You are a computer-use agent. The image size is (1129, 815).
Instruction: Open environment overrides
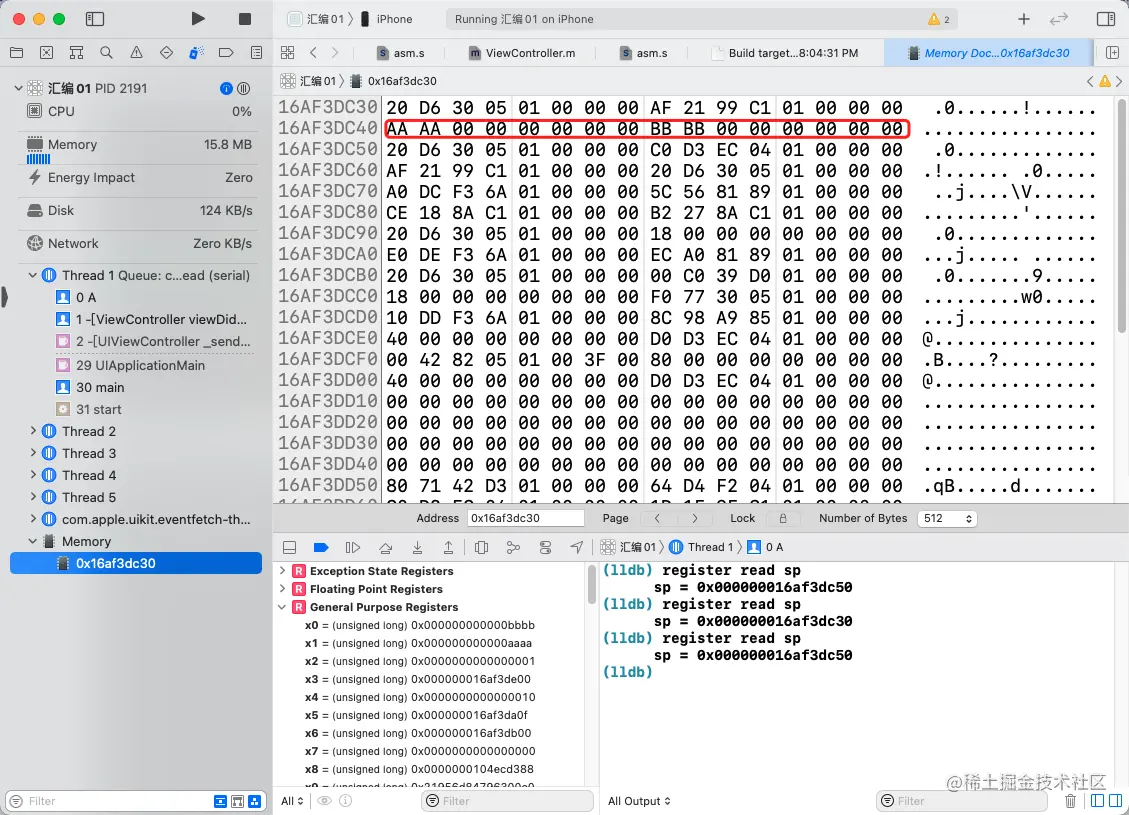click(545, 547)
